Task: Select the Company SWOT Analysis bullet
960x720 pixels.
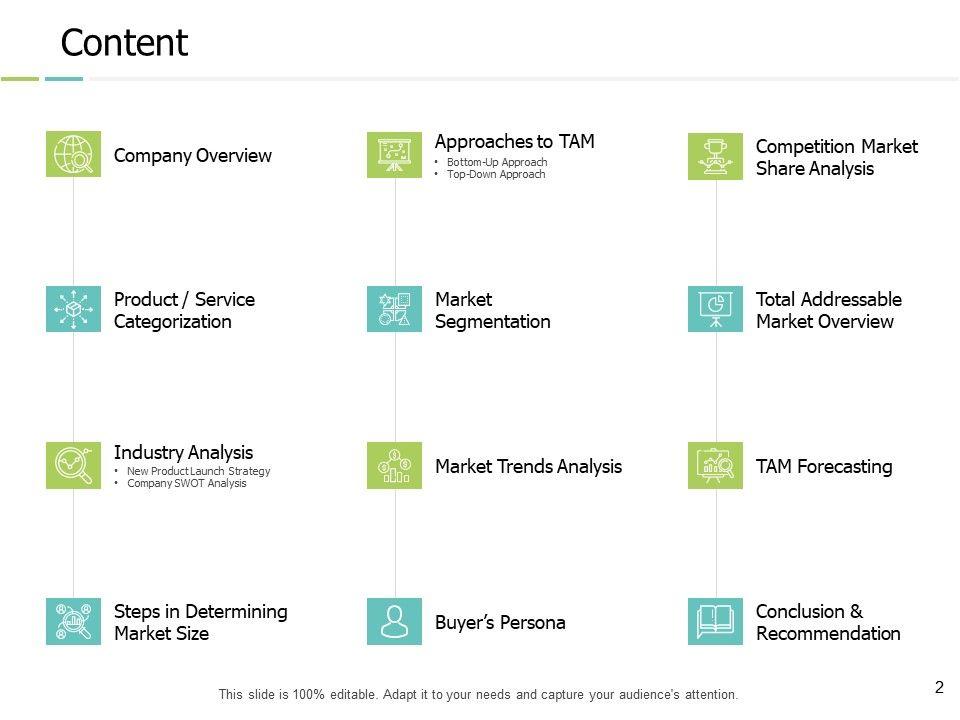Action: 186,483
